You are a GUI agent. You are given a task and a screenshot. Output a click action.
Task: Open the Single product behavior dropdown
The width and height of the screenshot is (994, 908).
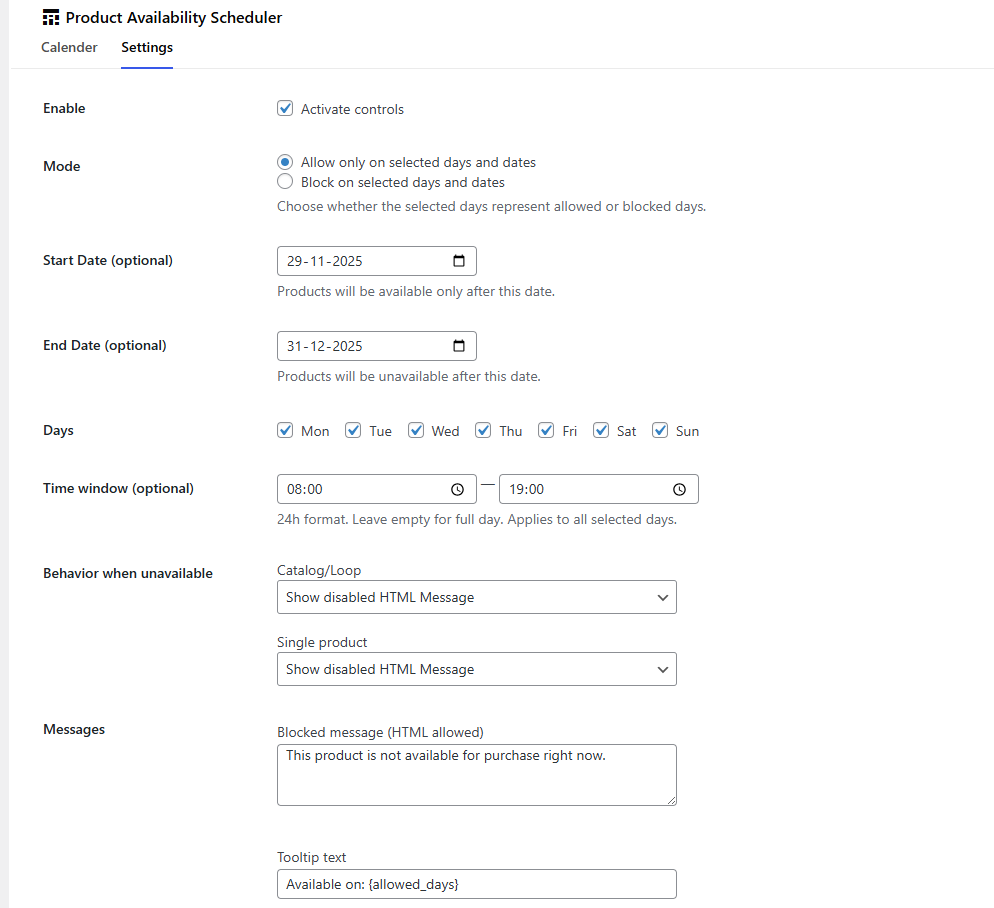[477, 669]
